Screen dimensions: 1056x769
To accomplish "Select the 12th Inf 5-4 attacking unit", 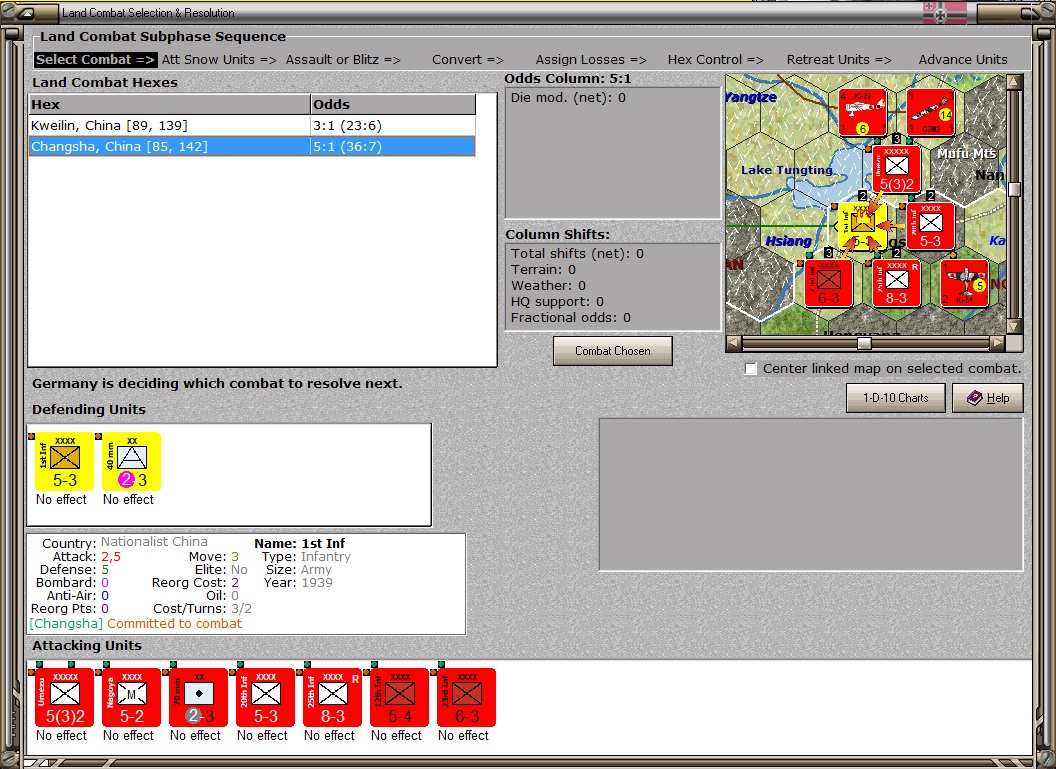I will tap(399, 697).
